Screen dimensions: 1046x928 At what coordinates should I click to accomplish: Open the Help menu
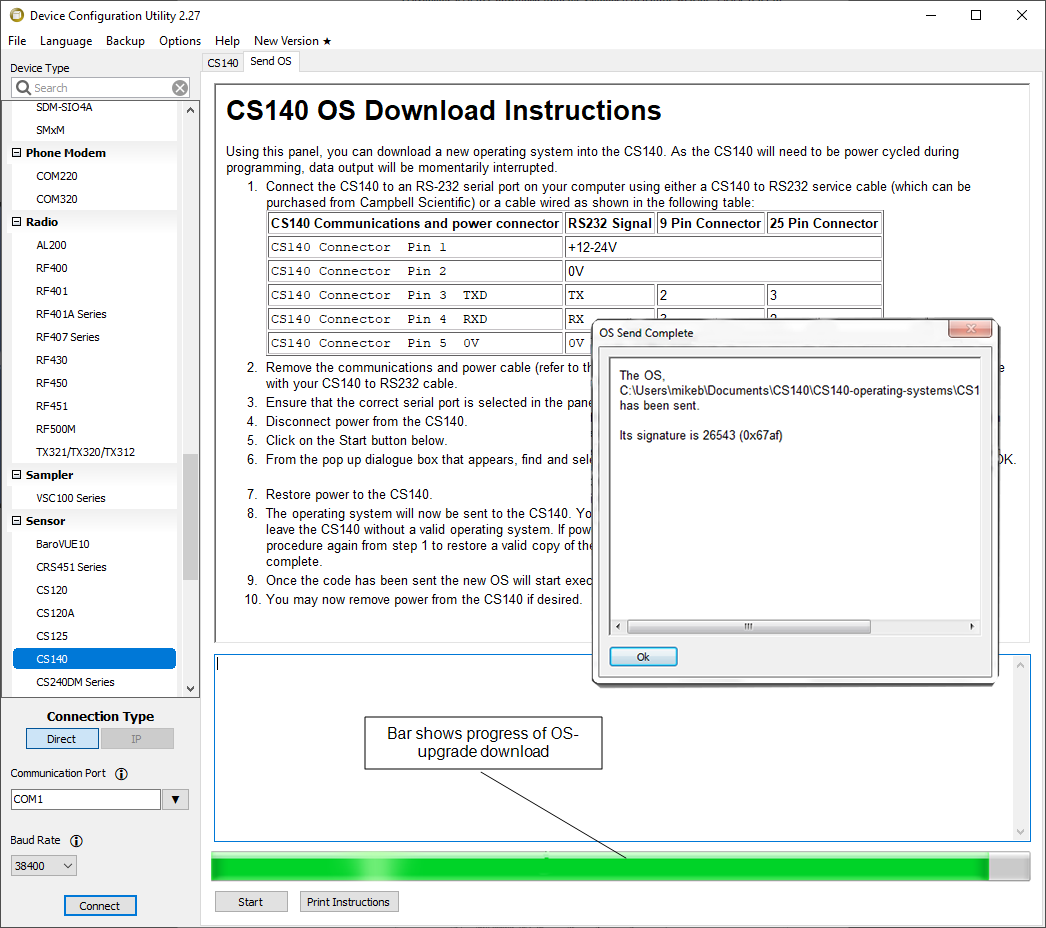point(227,41)
